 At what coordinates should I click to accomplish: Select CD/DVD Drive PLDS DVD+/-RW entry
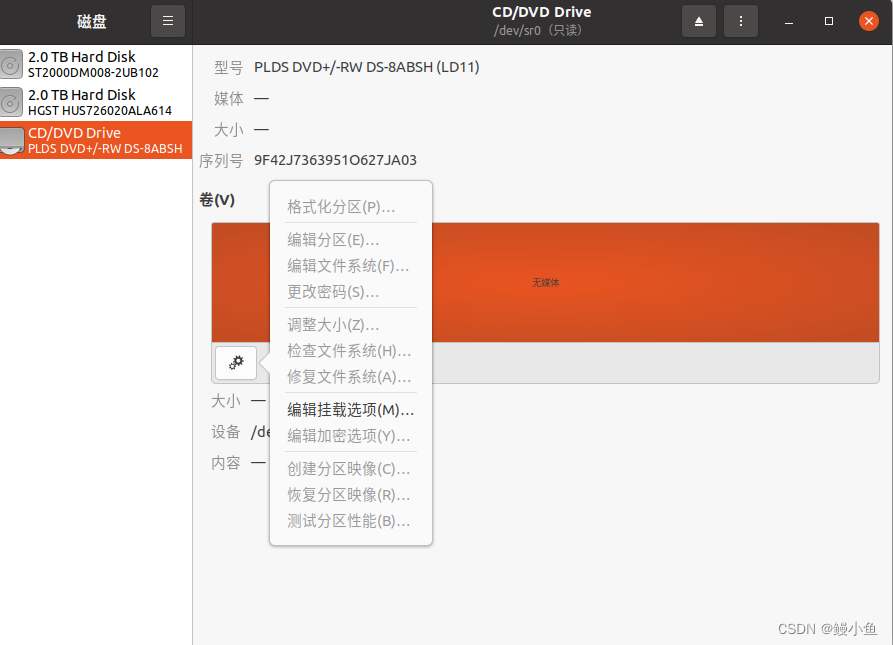click(x=96, y=140)
